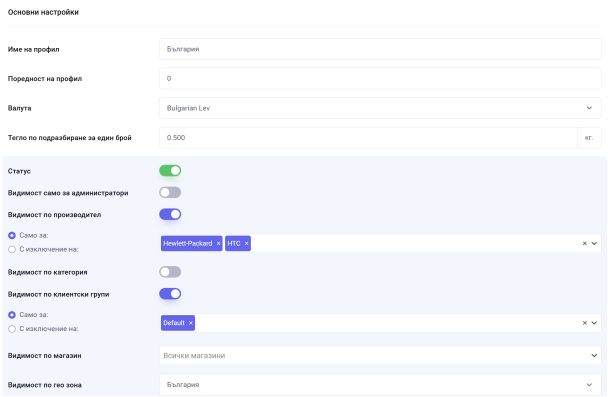
Task: Select С изключение на under производител
Action: (12, 249)
